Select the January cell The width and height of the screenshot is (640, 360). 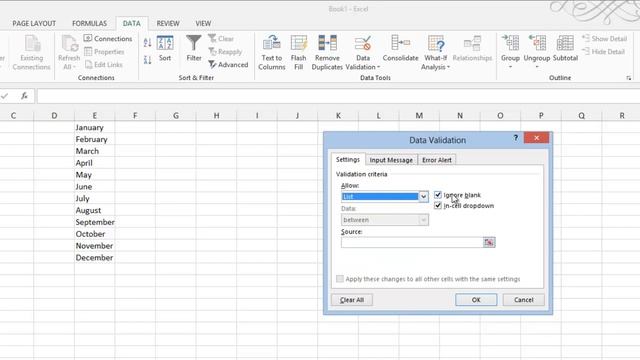[94, 127]
